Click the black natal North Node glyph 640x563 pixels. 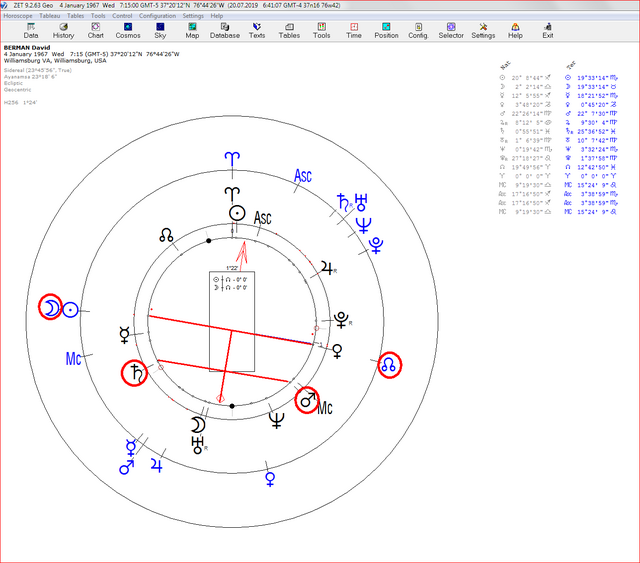coord(166,236)
